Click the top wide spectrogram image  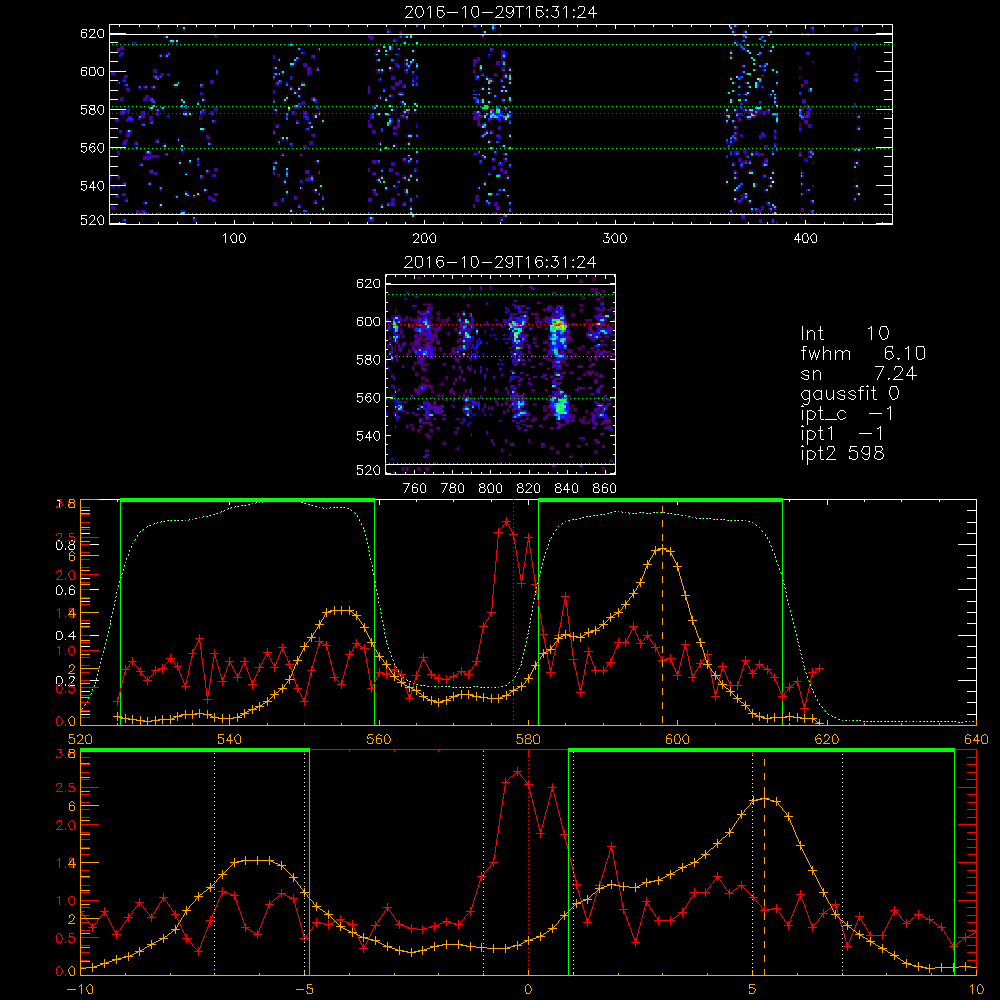pos(501,124)
